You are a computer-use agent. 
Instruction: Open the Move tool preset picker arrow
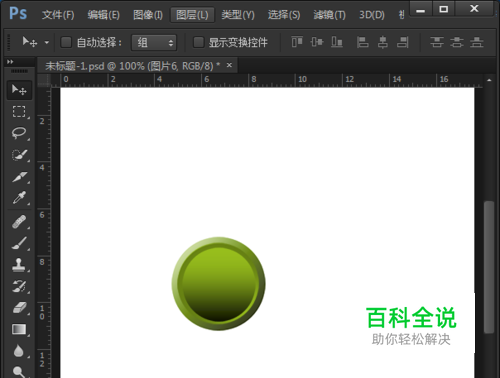coord(47,43)
